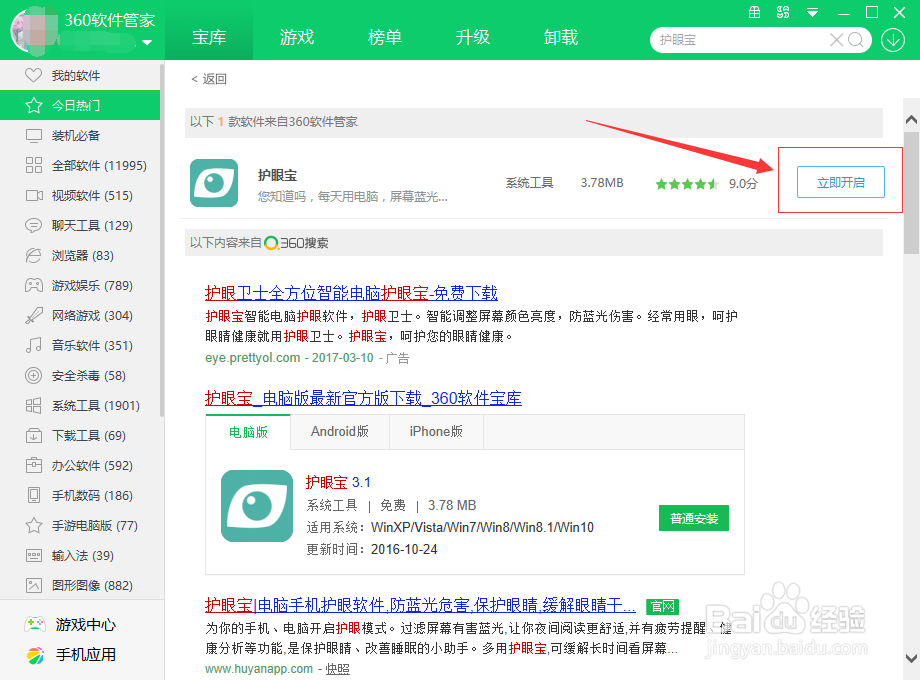The width and height of the screenshot is (920, 680).
Task: Click 普通安装 green button
Action: (x=694, y=518)
